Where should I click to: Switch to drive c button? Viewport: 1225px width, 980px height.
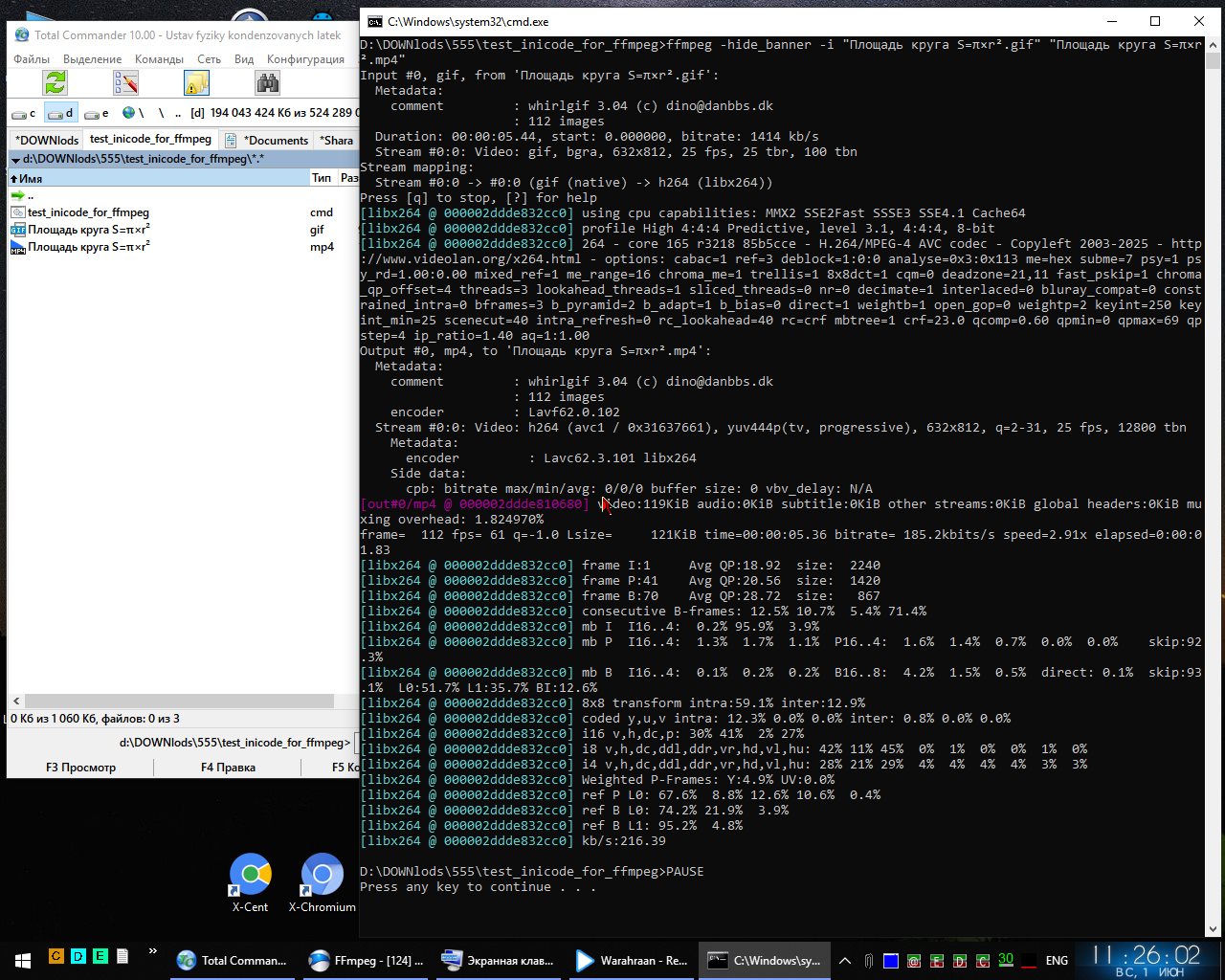[x=24, y=113]
